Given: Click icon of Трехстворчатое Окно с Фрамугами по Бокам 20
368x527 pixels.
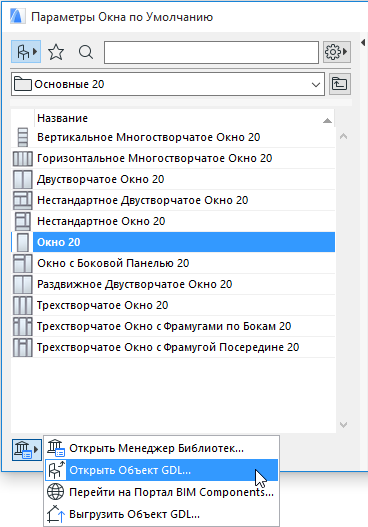Looking at the screenshot, I should click(x=23, y=326).
